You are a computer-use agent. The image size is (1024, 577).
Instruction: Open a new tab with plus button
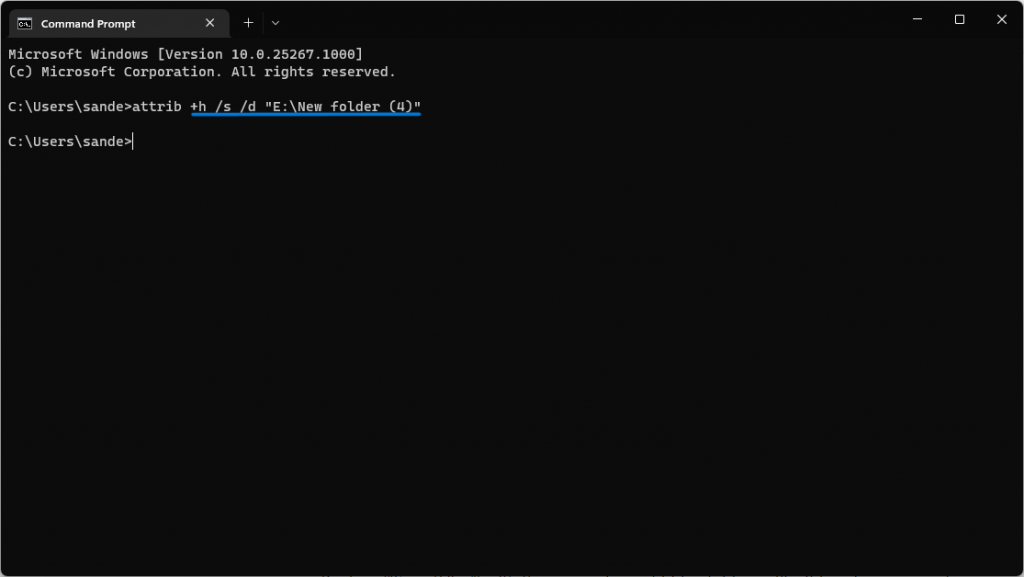248,23
